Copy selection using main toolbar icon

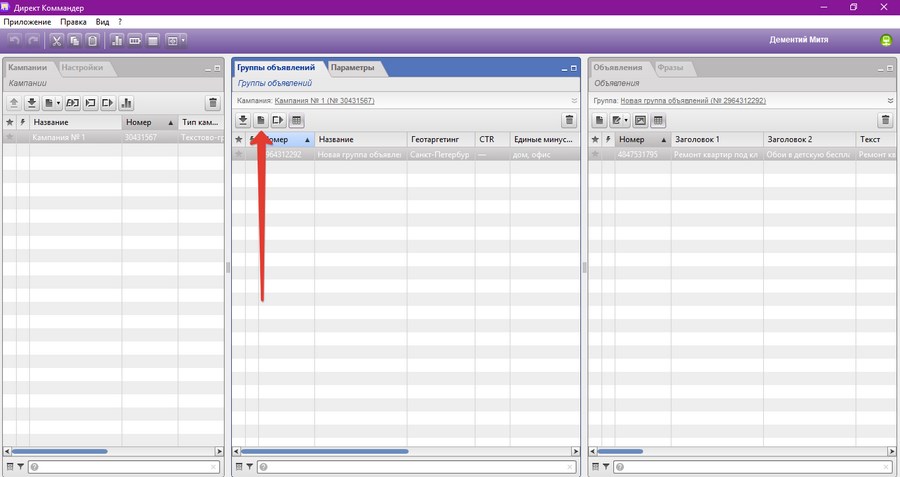pyautogui.click(x=74, y=40)
